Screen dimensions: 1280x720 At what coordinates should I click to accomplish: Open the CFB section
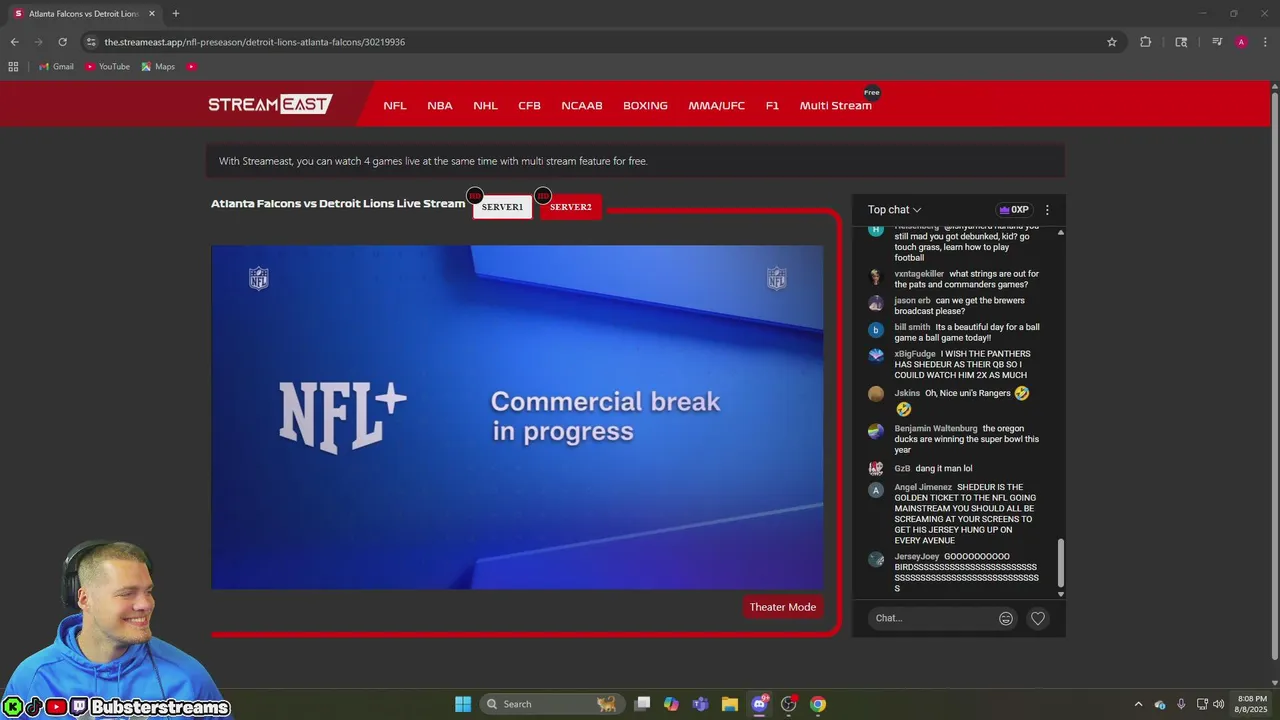click(x=529, y=105)
